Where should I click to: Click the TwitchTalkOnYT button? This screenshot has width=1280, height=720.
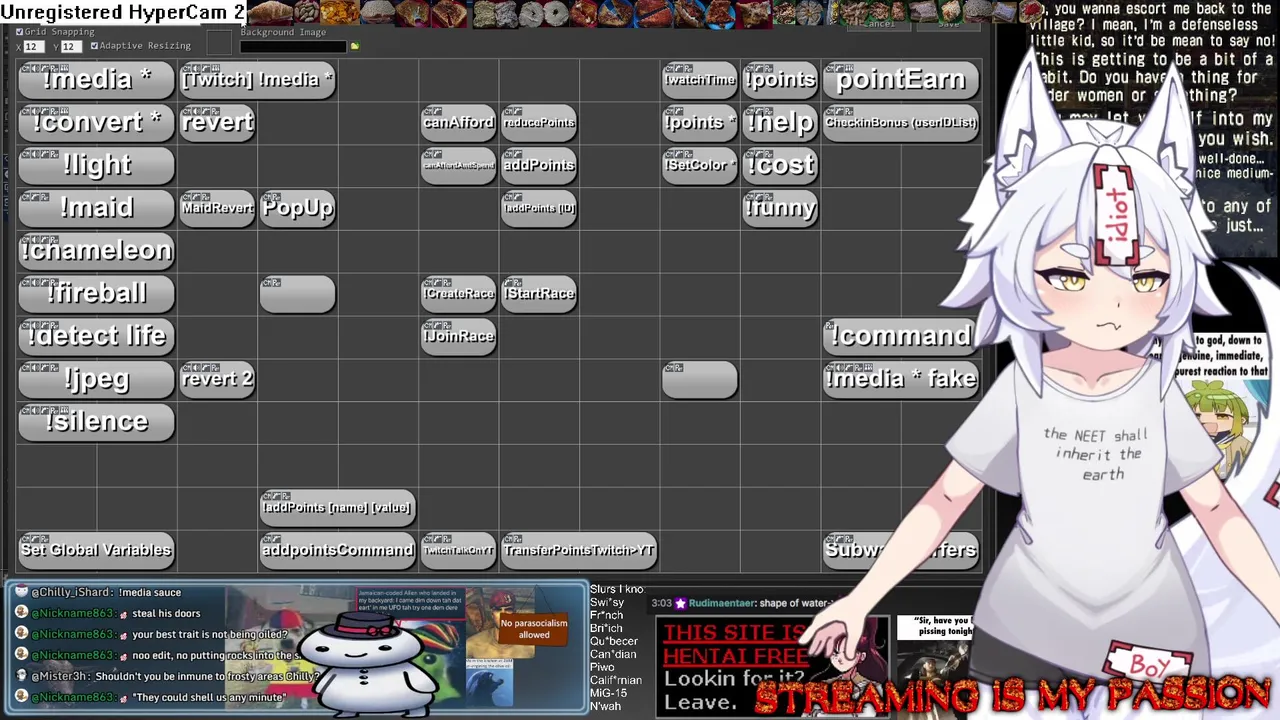tap(458, 550)
